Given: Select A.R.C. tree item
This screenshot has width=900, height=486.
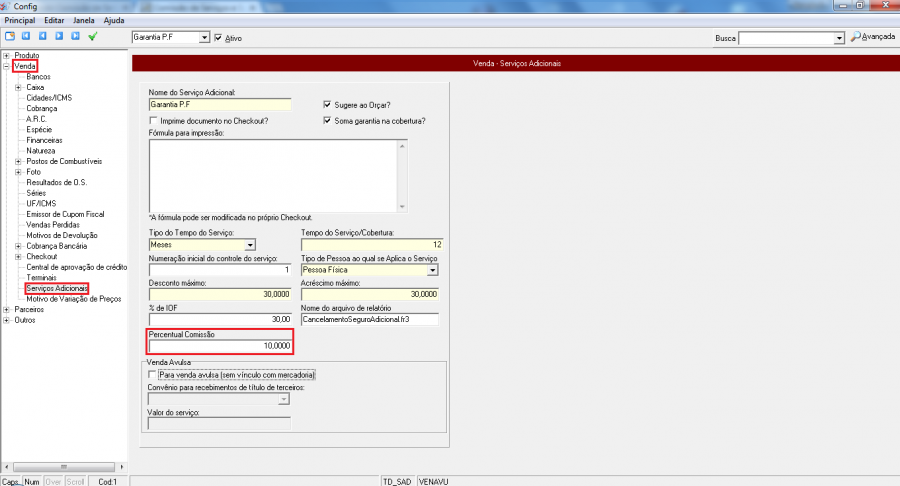Looking at the screenshot, I should [x=36, y=119].
